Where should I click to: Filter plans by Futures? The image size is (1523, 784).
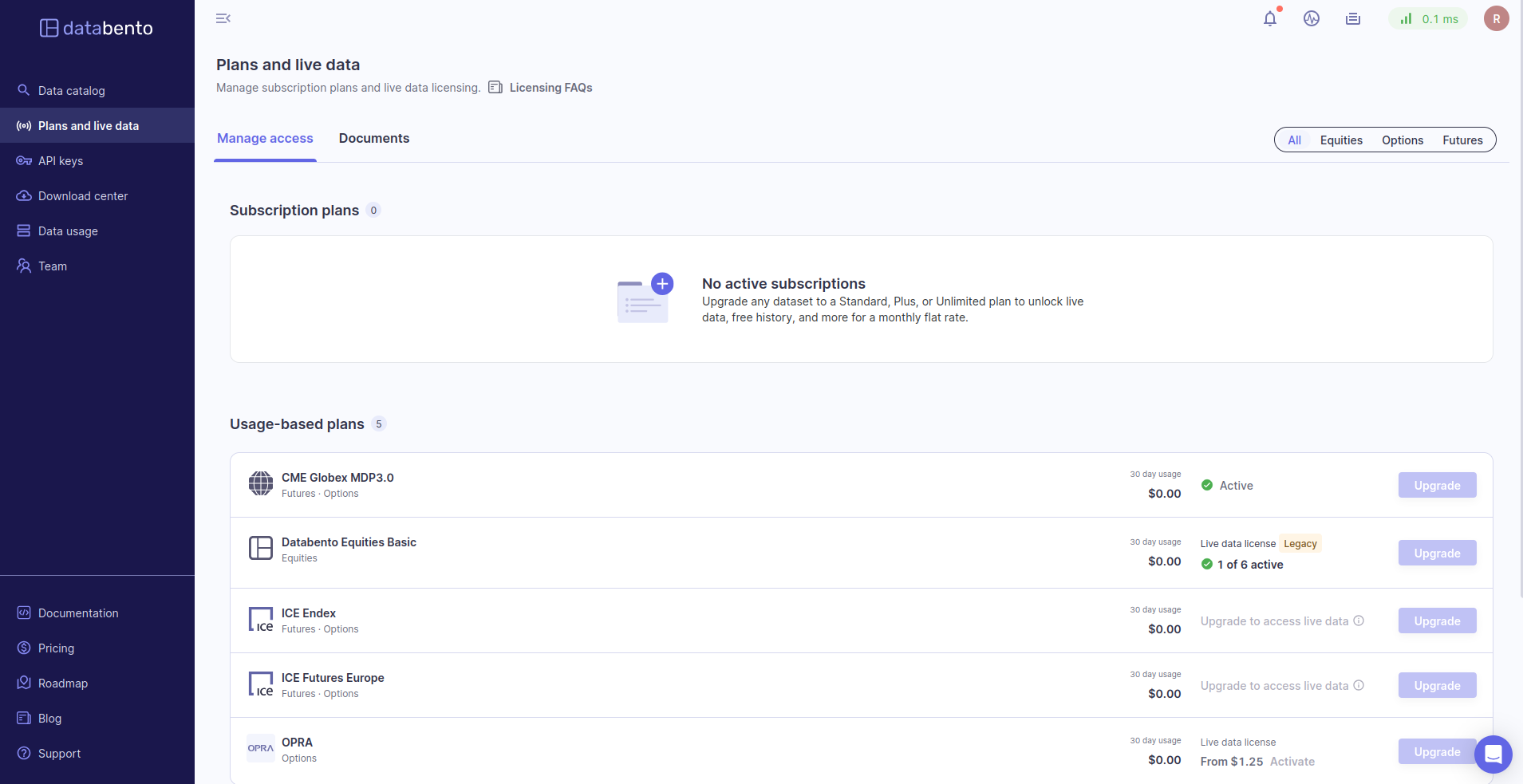click(1462, 140)
